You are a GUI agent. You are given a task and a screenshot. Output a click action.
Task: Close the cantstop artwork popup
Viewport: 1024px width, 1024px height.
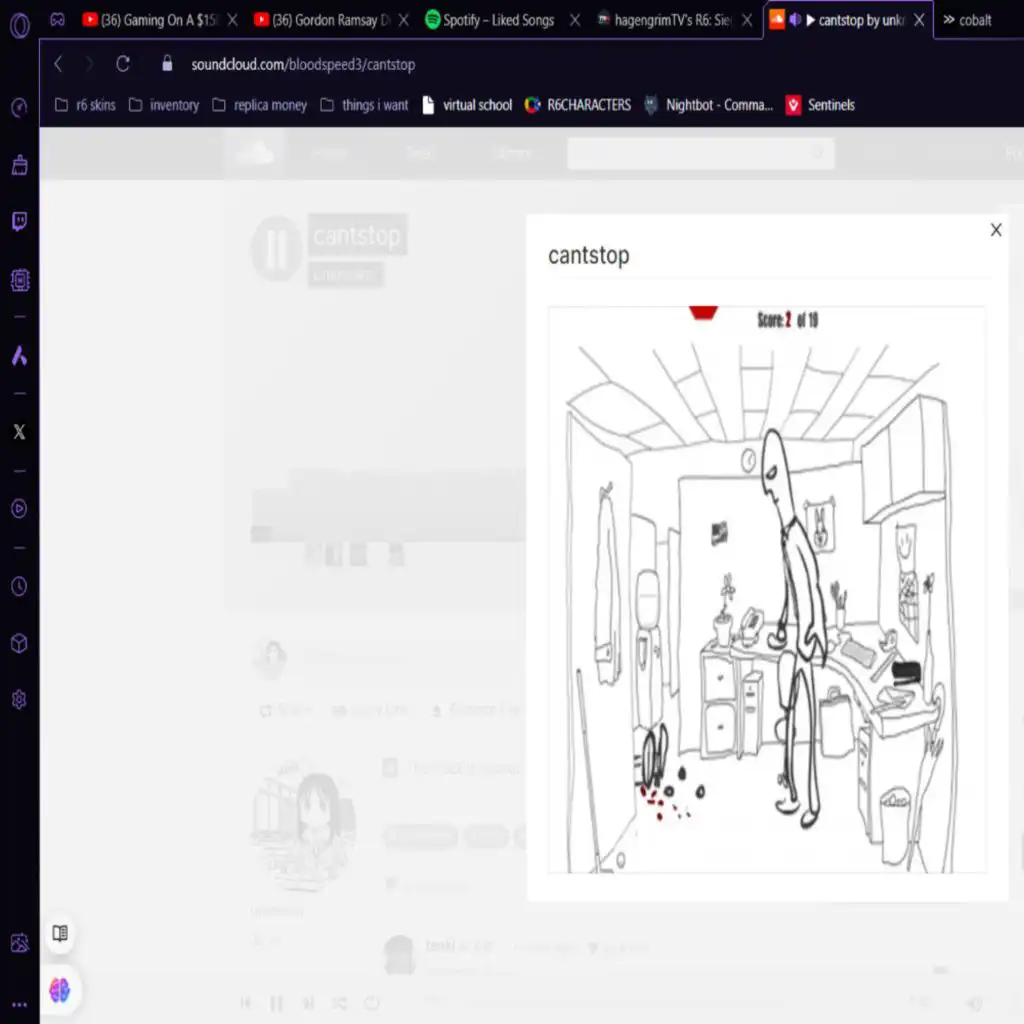995,230
